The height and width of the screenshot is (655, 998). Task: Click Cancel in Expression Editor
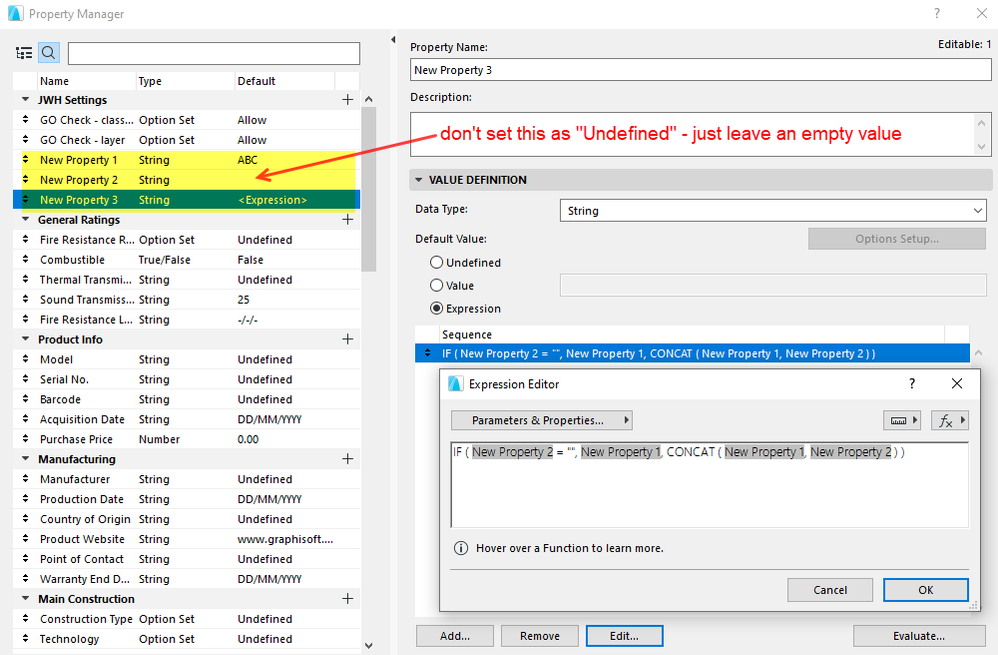click(x=830, y=589)
